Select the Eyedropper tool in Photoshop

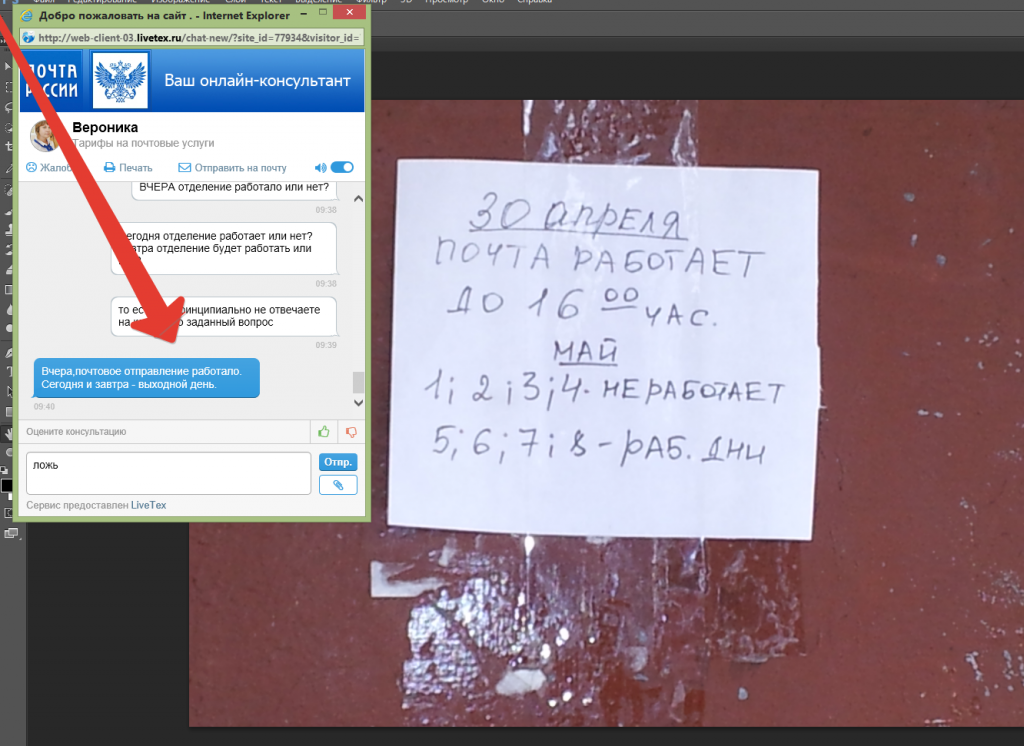click(x=8, y=168)
